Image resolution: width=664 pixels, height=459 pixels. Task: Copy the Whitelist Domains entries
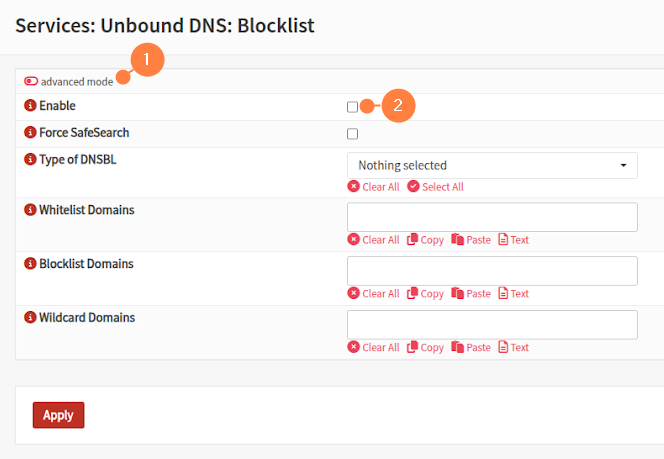point(425,240)
